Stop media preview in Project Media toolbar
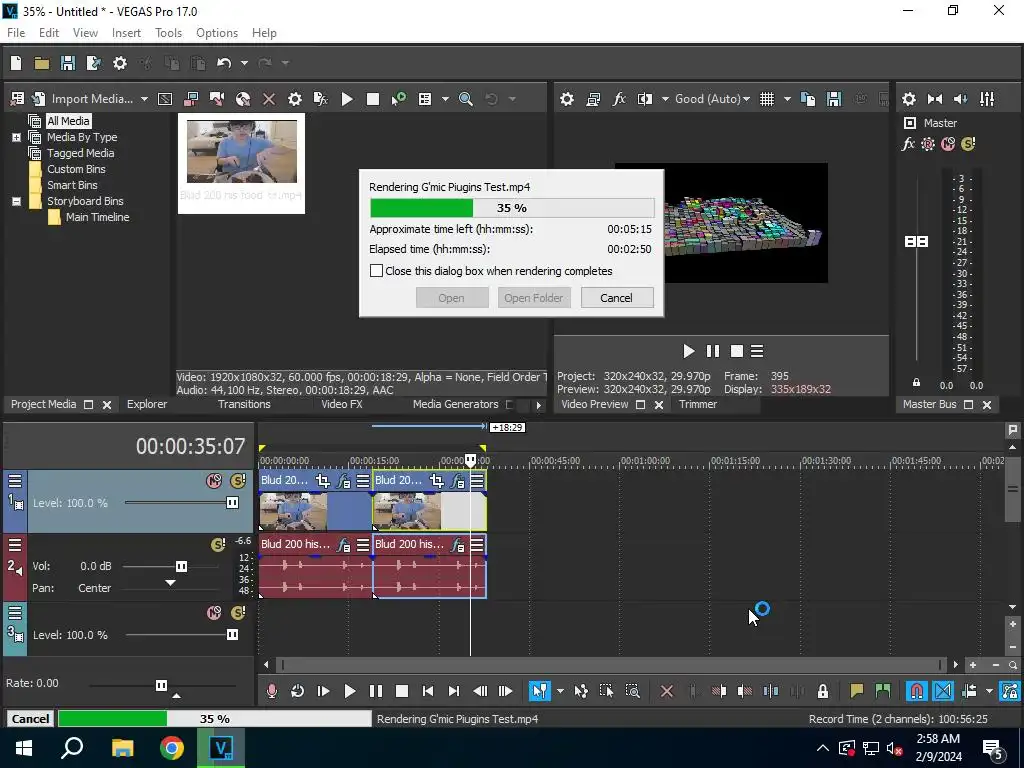The width and height of the screenshot is (1024, 768). pos(373,99)
